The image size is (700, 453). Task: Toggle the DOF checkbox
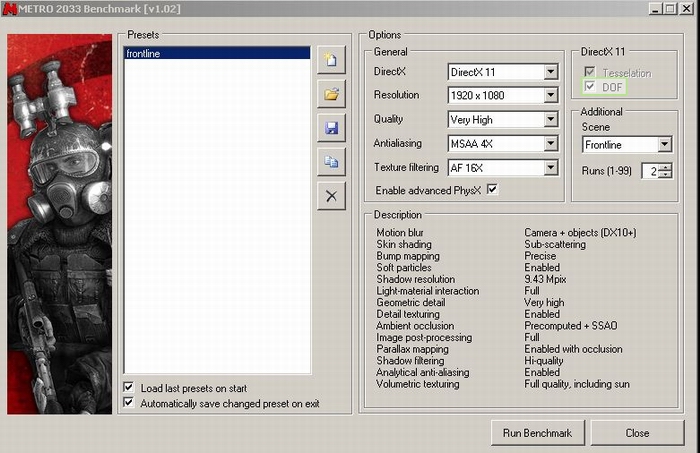589,88
